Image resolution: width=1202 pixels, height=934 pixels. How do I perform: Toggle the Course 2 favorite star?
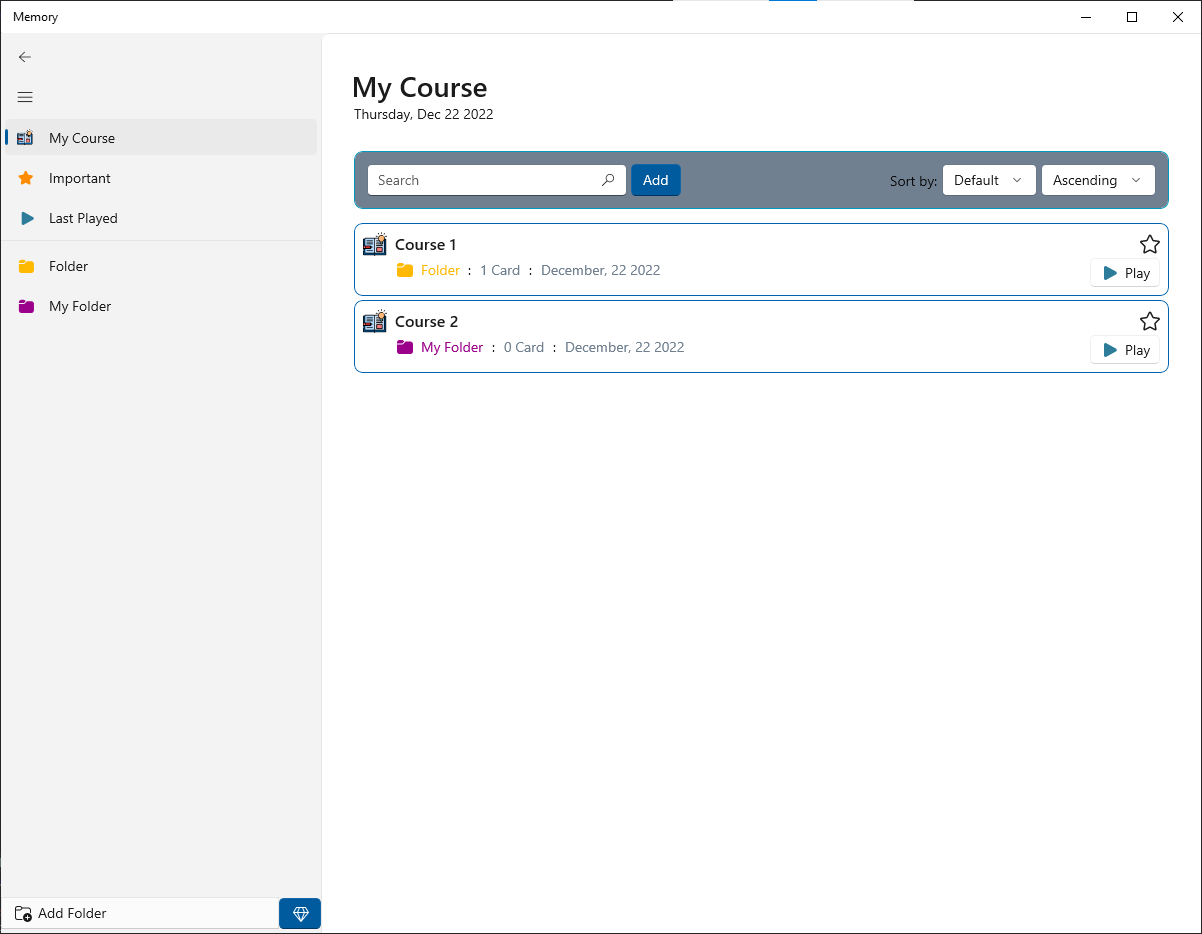pyautogui.click(x=1150, y=321)
